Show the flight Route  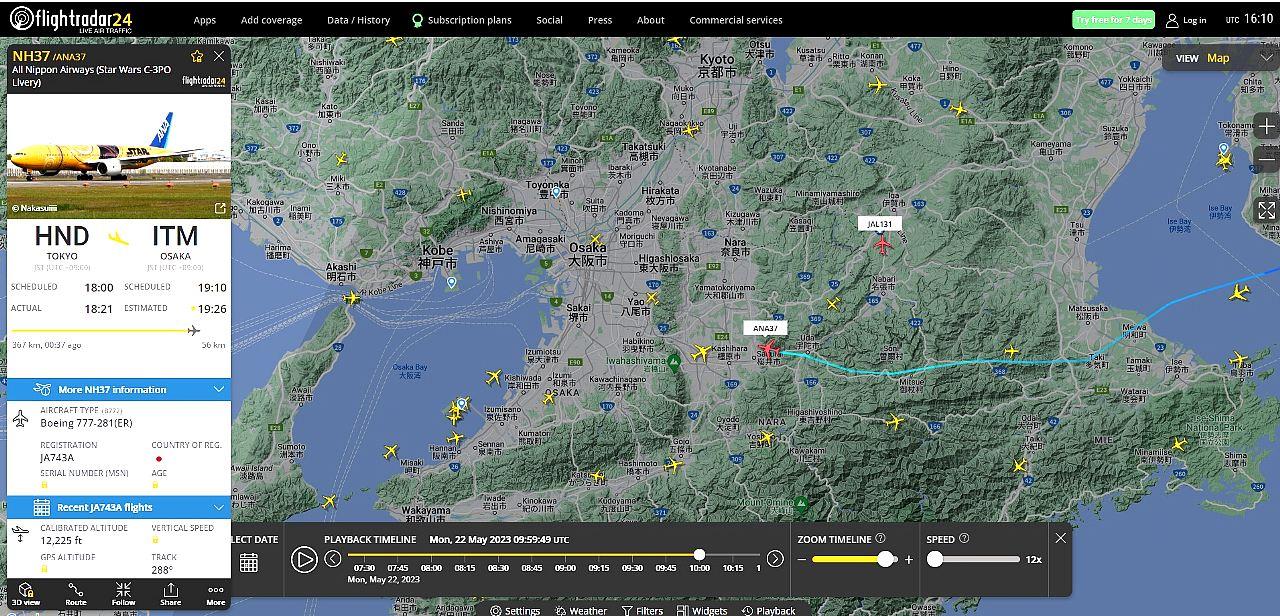pyautogui.click(x=76, y=594)
